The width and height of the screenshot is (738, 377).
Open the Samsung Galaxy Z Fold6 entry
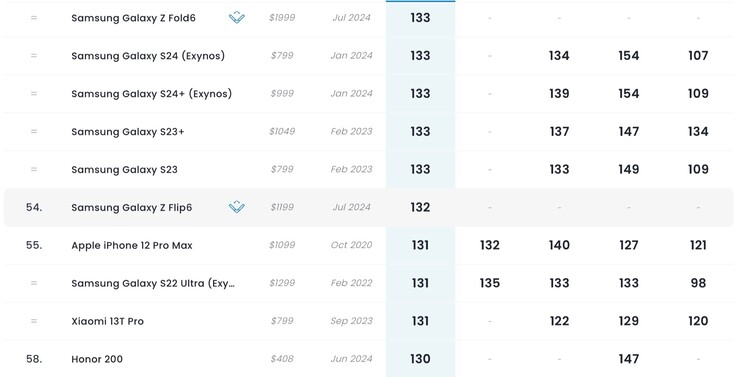coord(133,18)
